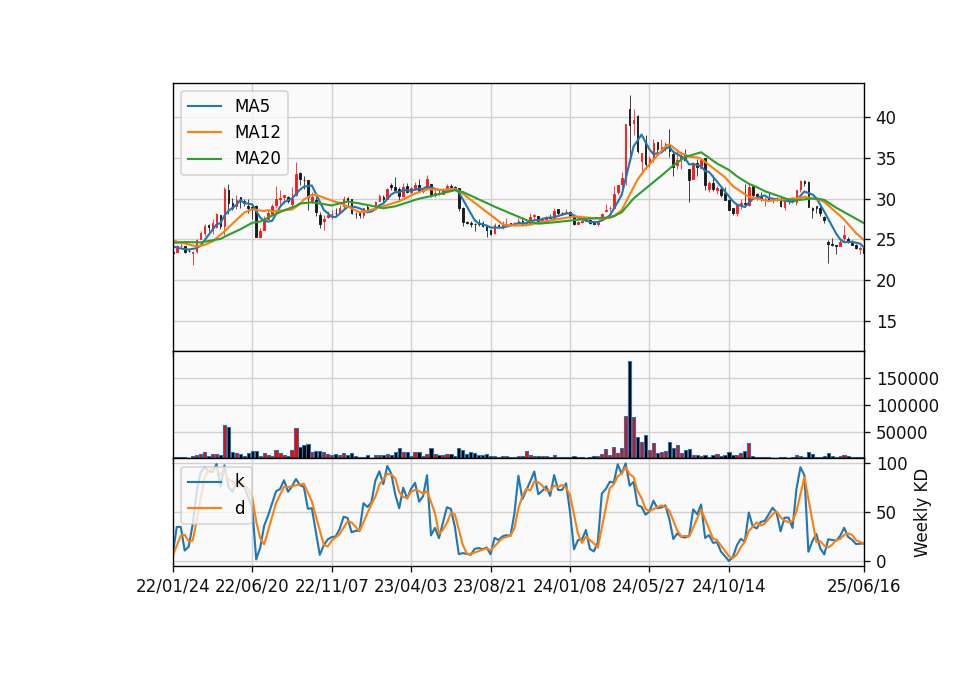Click the KD axis value 50
Viewport: 960px width, 690px height.
(x=886, y=513)
